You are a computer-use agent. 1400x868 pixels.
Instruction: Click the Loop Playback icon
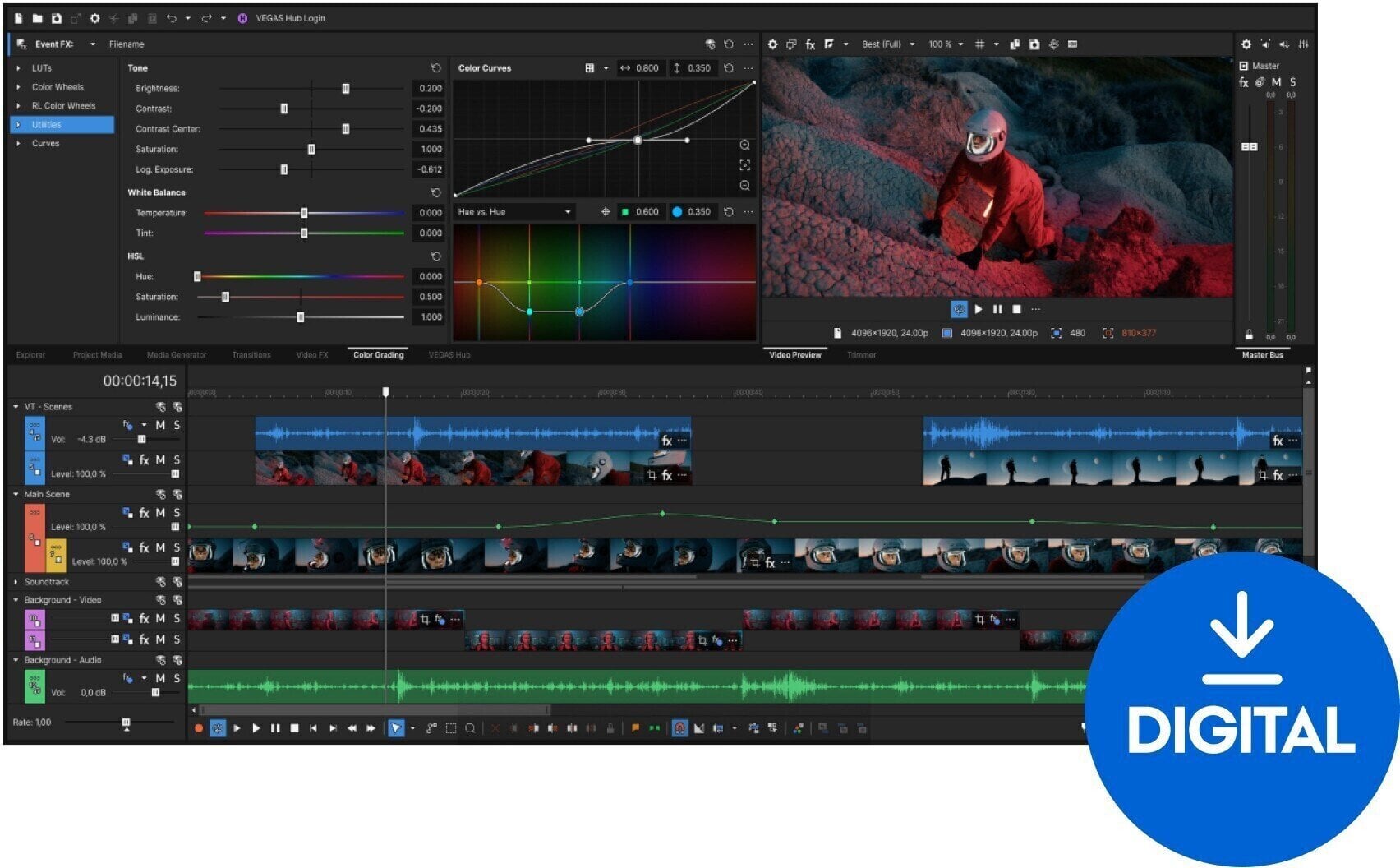216,727
